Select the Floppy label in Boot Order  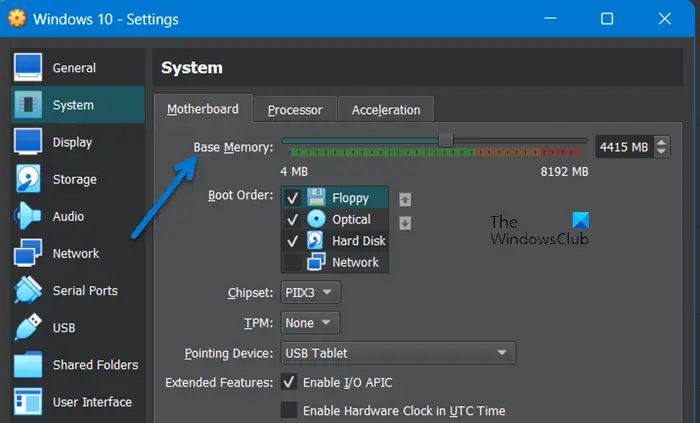(350, 198)
